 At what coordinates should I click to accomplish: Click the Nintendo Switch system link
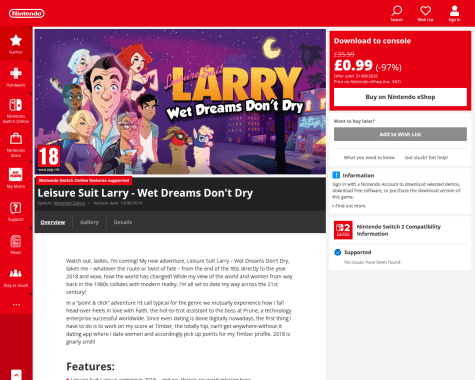69,203
